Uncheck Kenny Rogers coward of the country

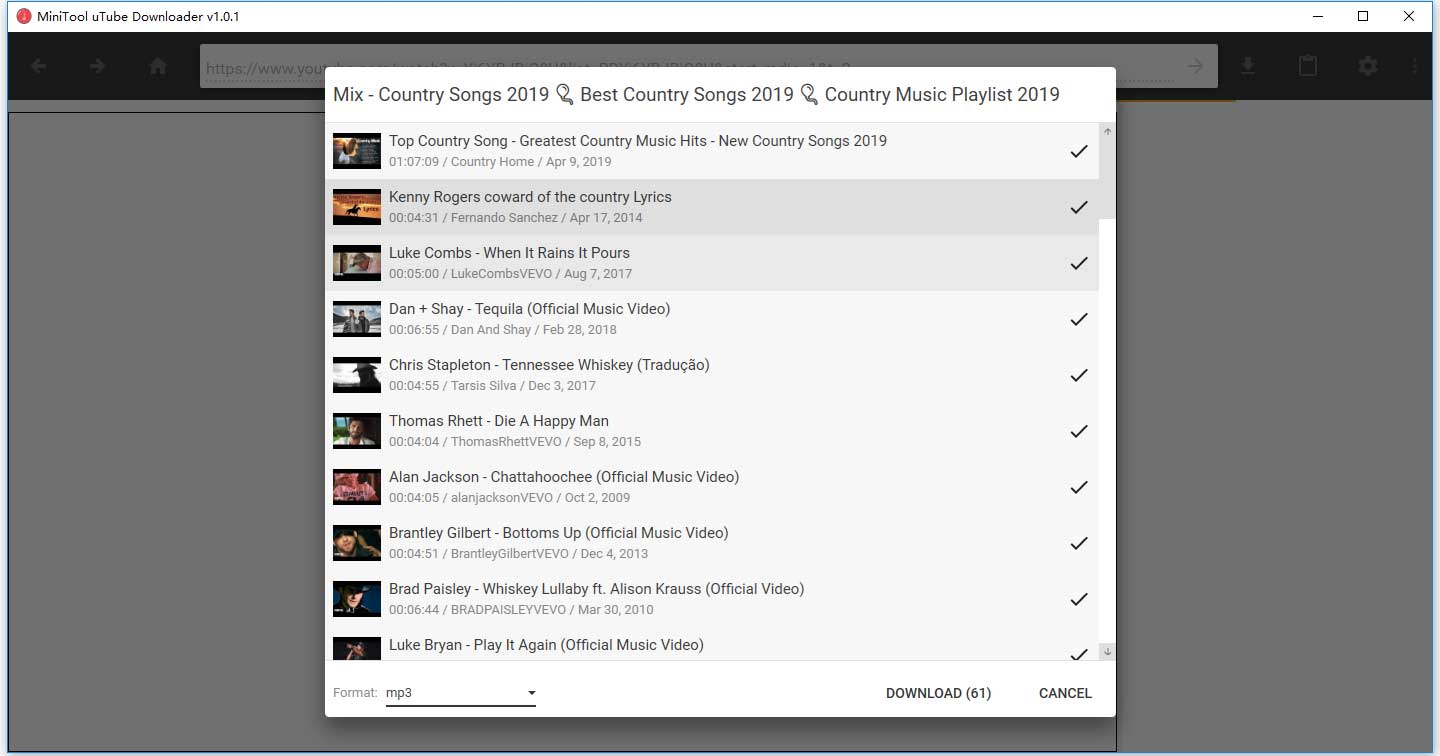[x=1079, y=207]
